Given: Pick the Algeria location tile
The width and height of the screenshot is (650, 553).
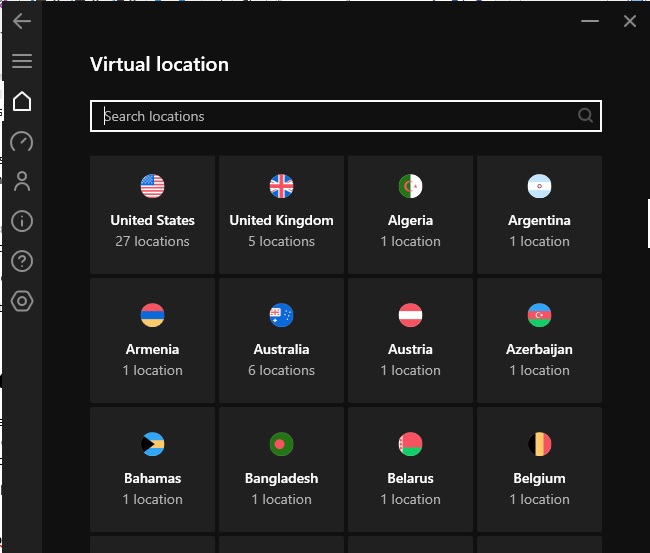Looking at the screenshot, I should click(x=410, y=215).
